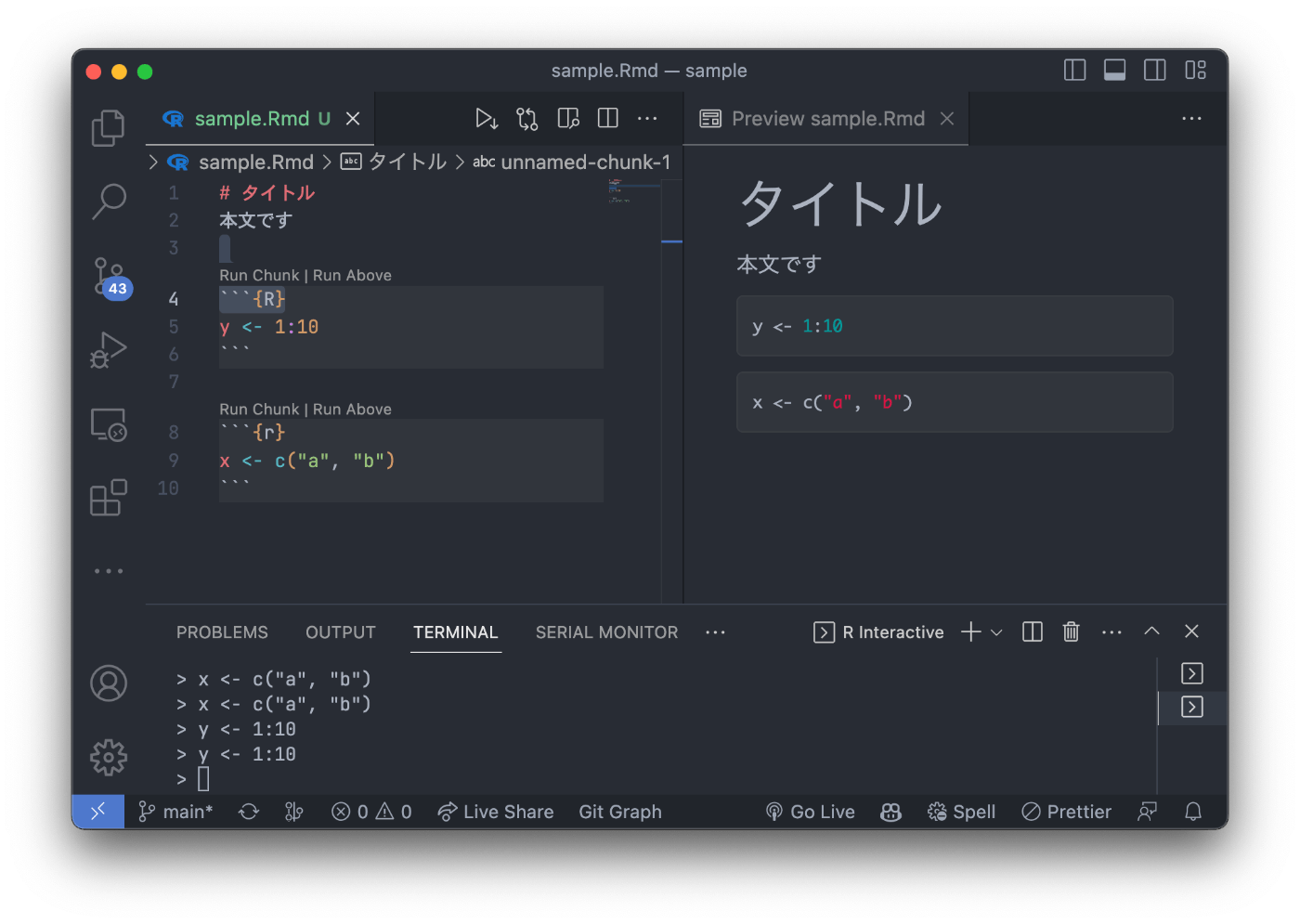
Task: Open the Search view in activity bar
Action: [109, 201]
